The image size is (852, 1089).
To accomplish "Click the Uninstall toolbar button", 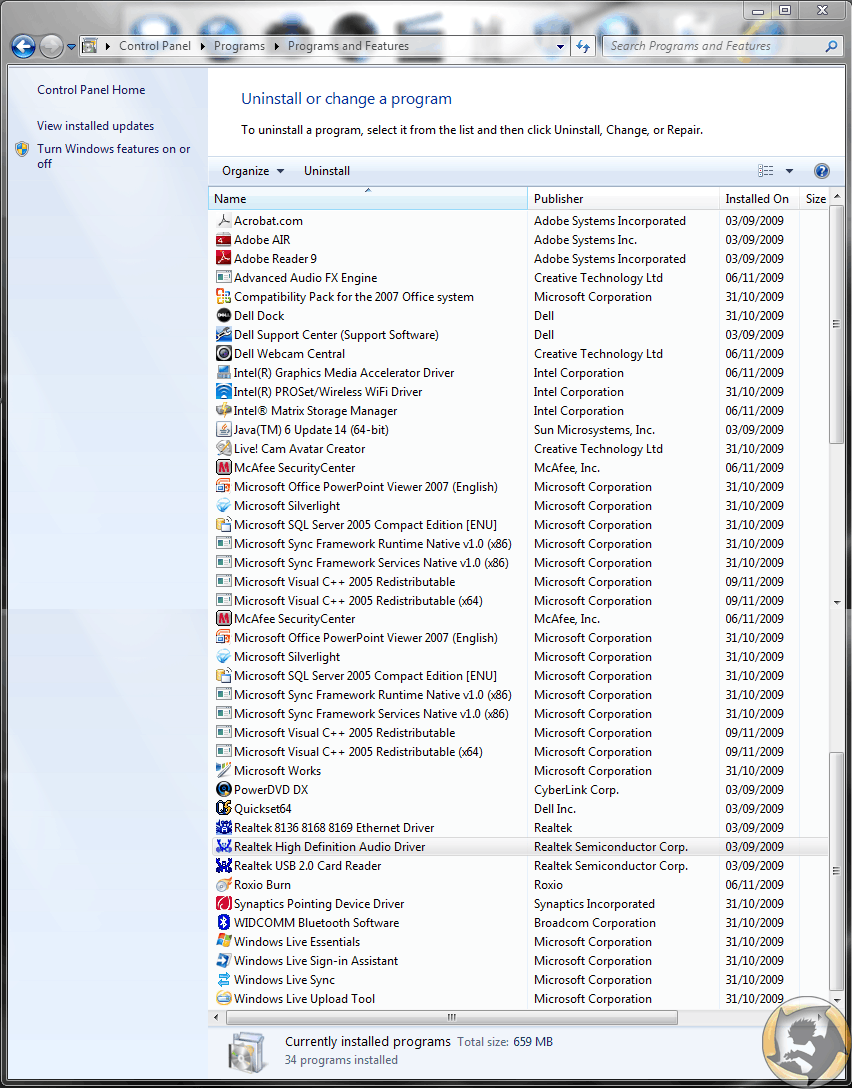I will tap(327, 171).
